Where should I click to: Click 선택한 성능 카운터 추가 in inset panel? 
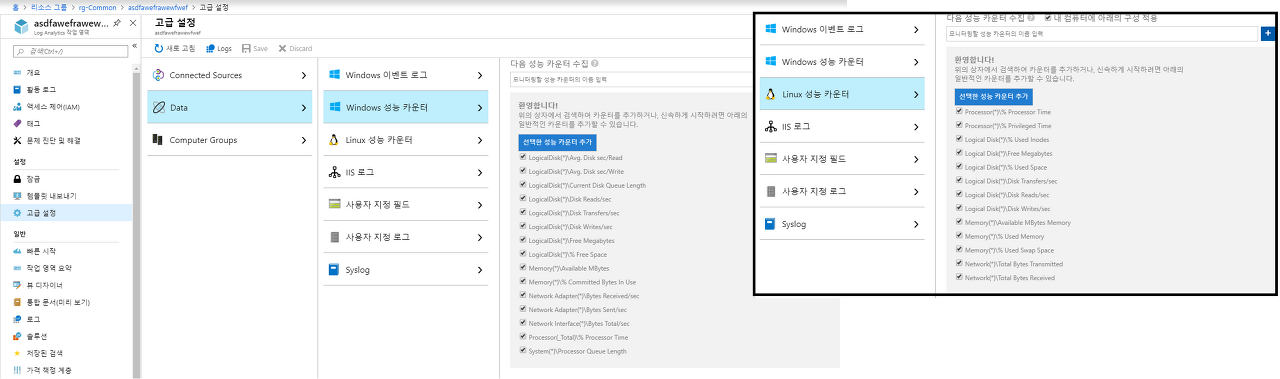coord(993,96)
